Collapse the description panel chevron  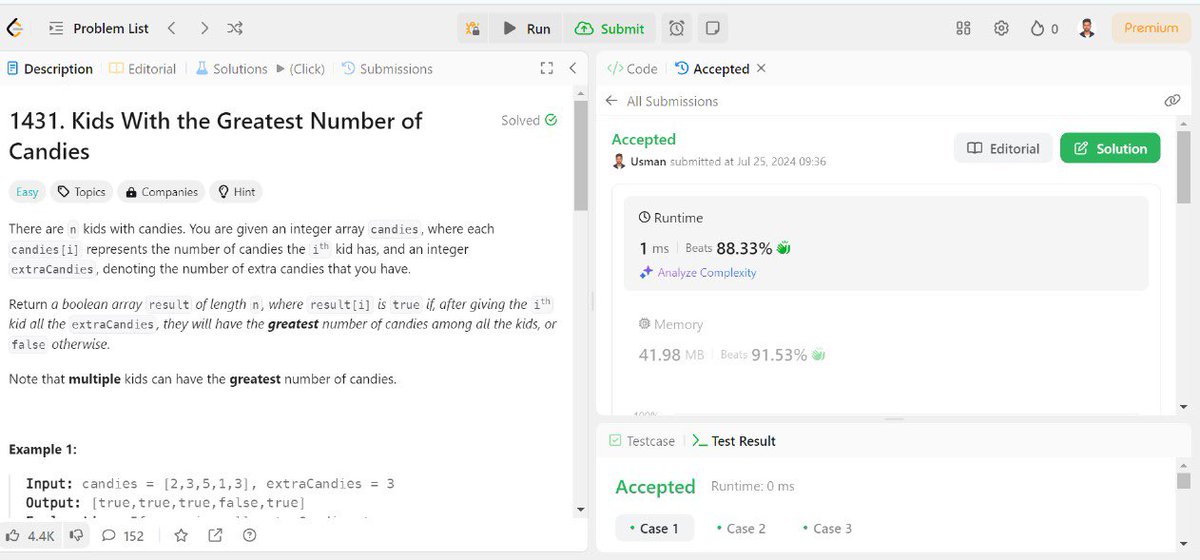pos(573,69)
